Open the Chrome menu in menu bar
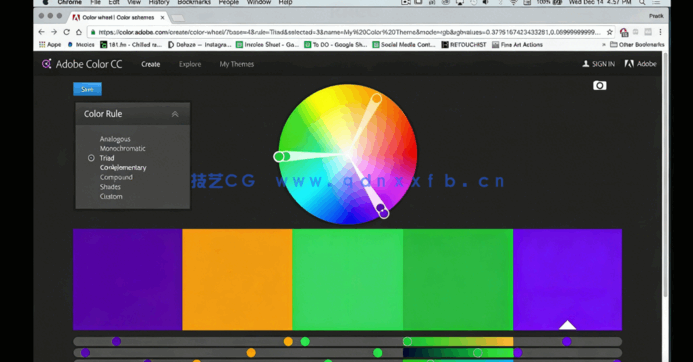693x362 pixels. pyautogui.click(x=69, y=2)
